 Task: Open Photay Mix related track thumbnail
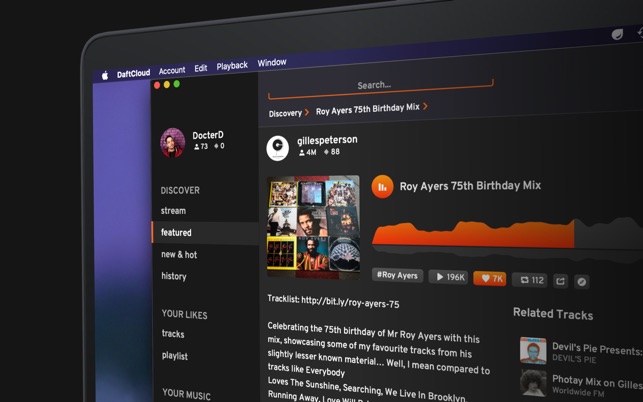click(x=533, y=383)
